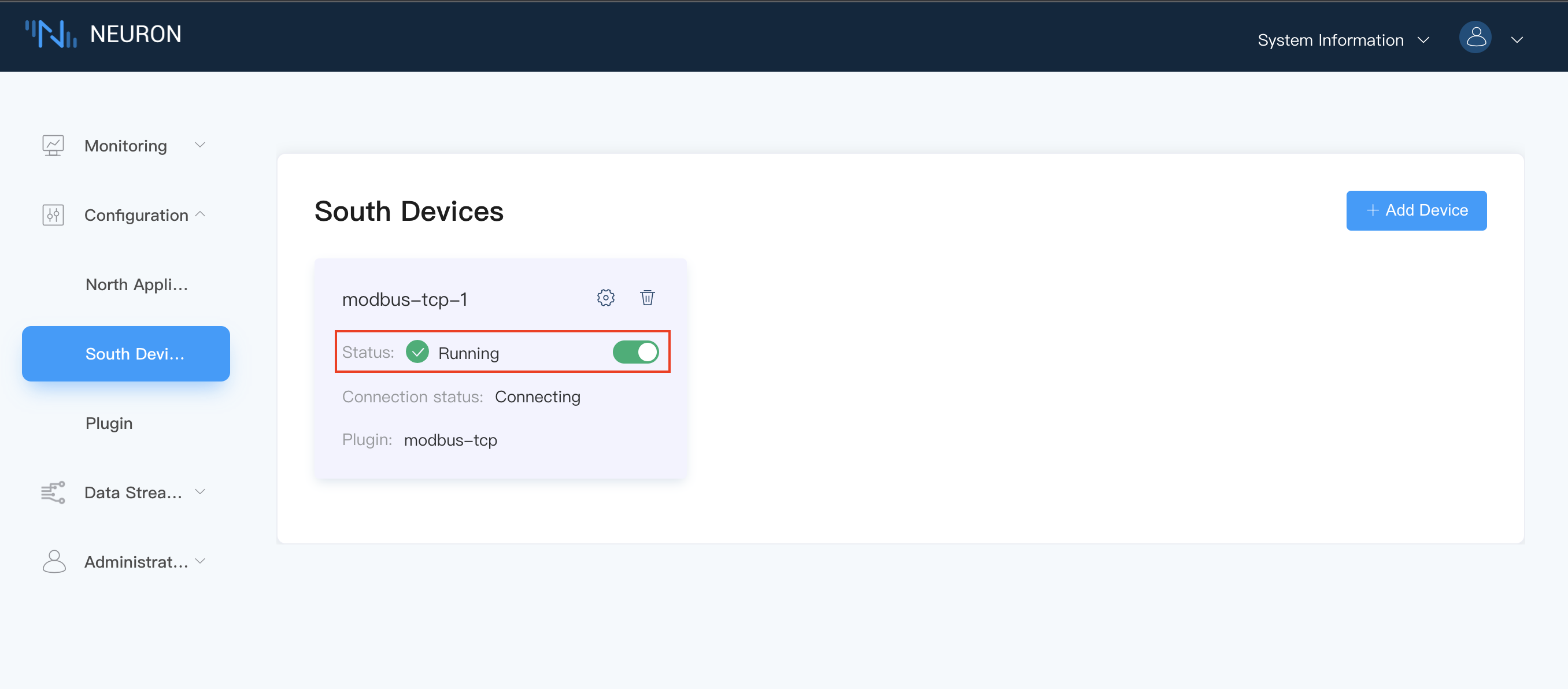This screenshot has height=689, width=1568.
Task: Click the Configuration sliders icon
Action: pyautogui.click(x=53, y=215)
